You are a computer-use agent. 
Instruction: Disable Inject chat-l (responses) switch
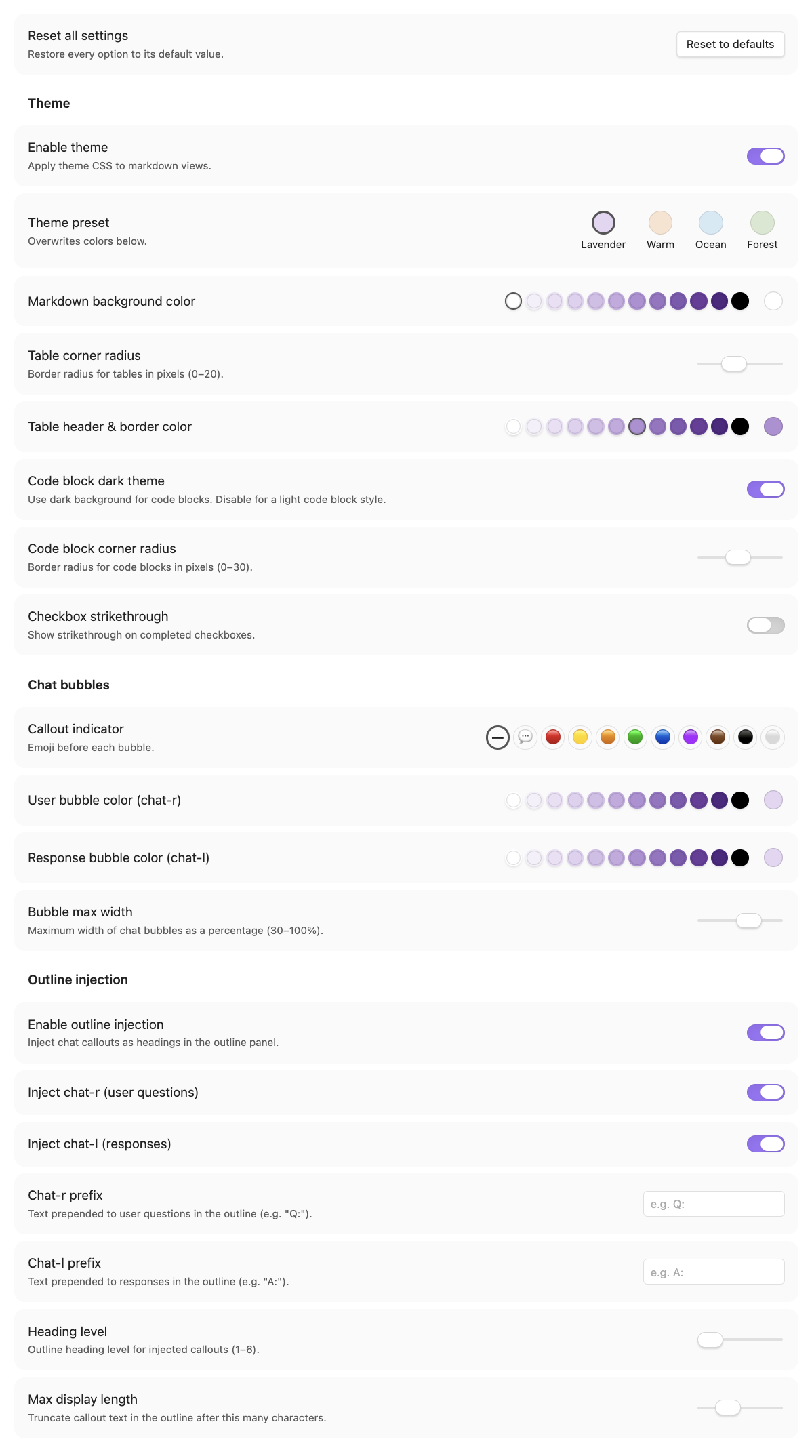tap(765, 1144)
